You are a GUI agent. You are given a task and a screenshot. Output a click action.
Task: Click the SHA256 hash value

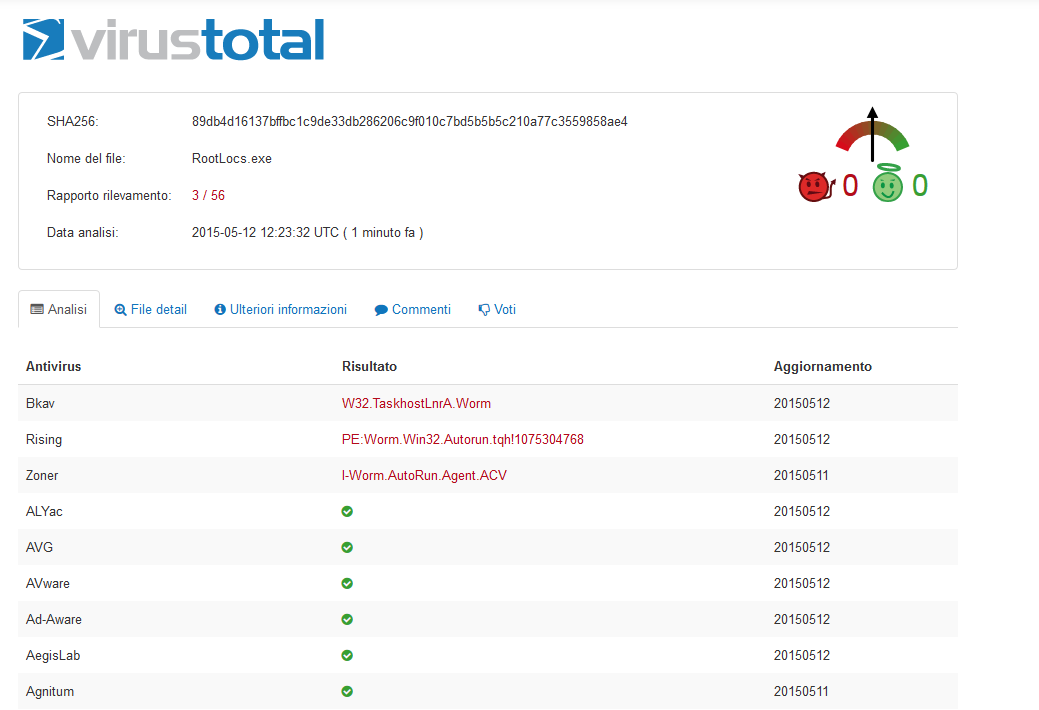coord(409,122)
